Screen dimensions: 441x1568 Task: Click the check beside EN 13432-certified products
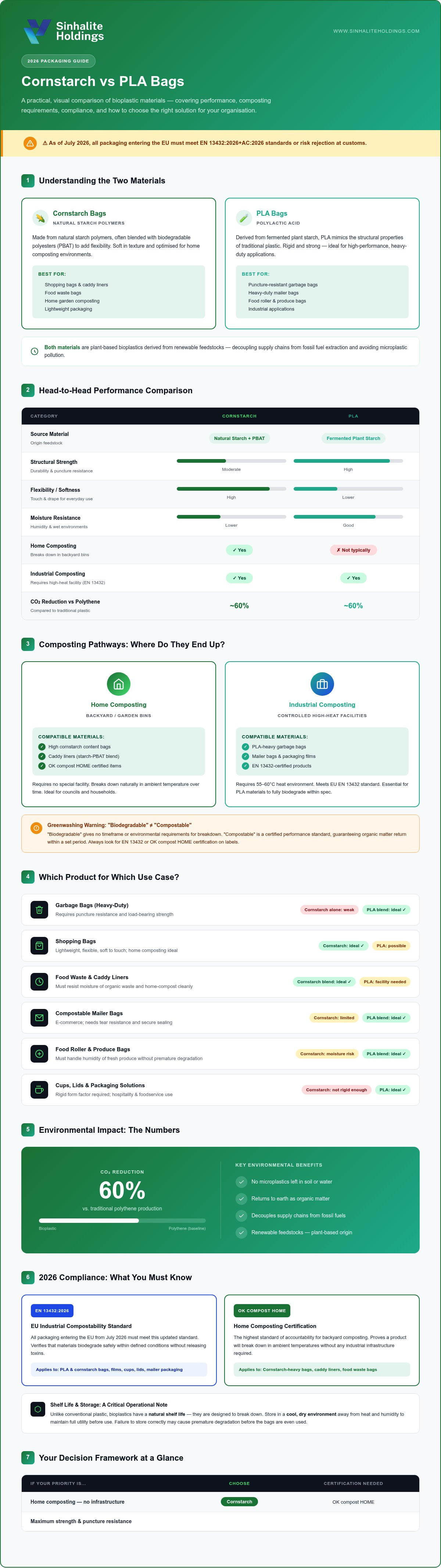[x=245, y=766]
